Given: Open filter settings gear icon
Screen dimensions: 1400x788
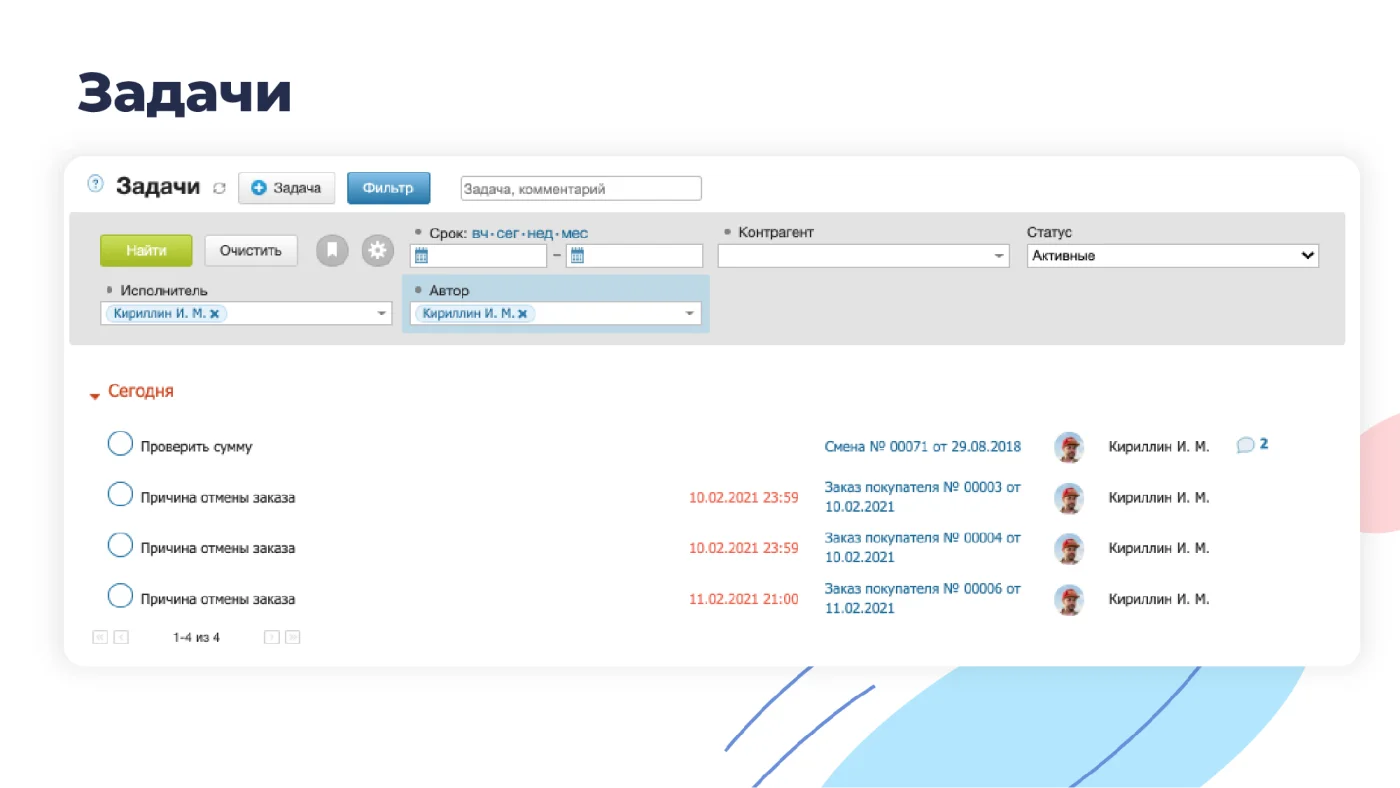Looking at the screenshot, I should (377, 250).
